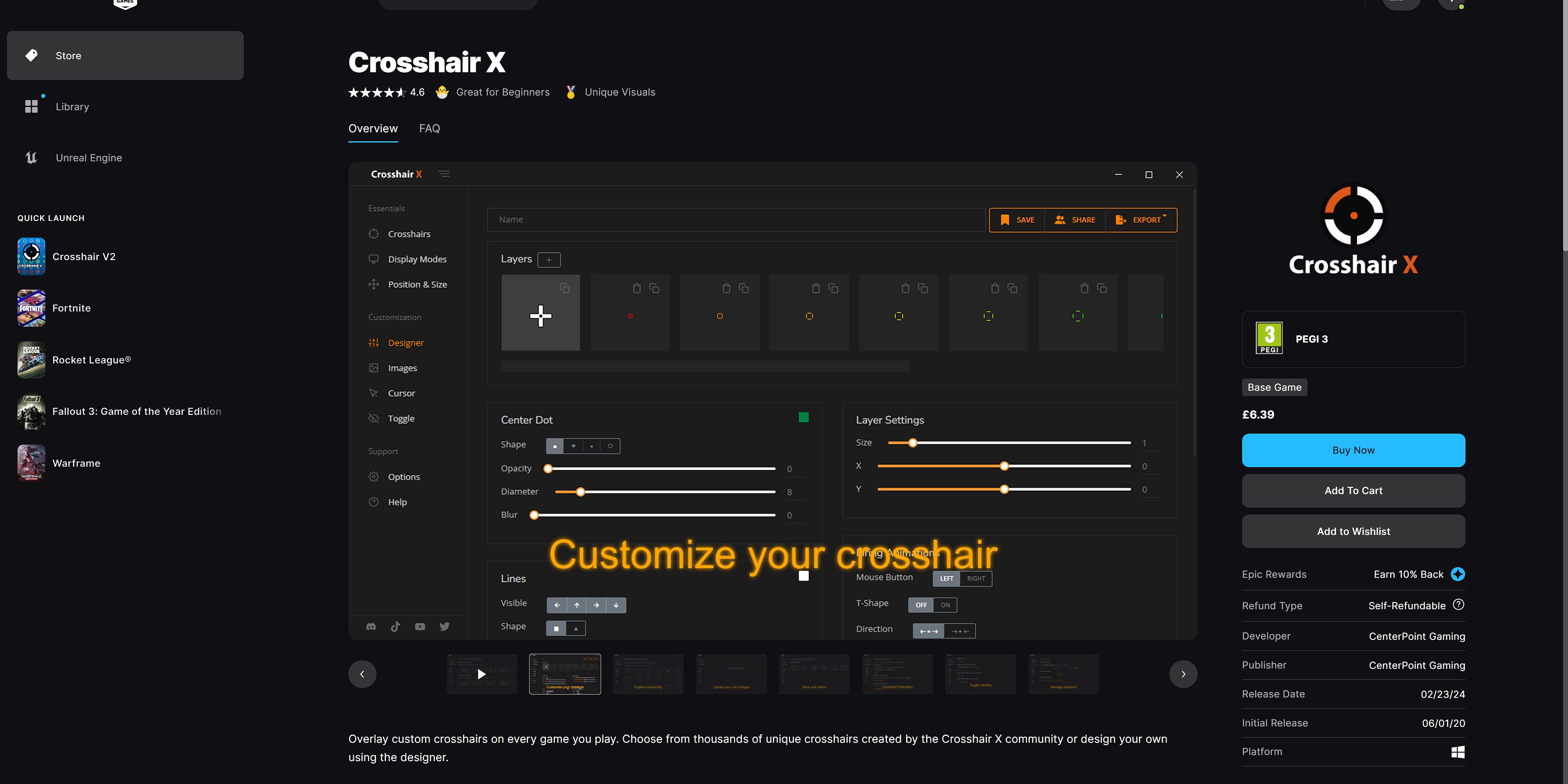Open the Library from the sidebar
Screen dimensions: 1568x784
pos(72,107)
